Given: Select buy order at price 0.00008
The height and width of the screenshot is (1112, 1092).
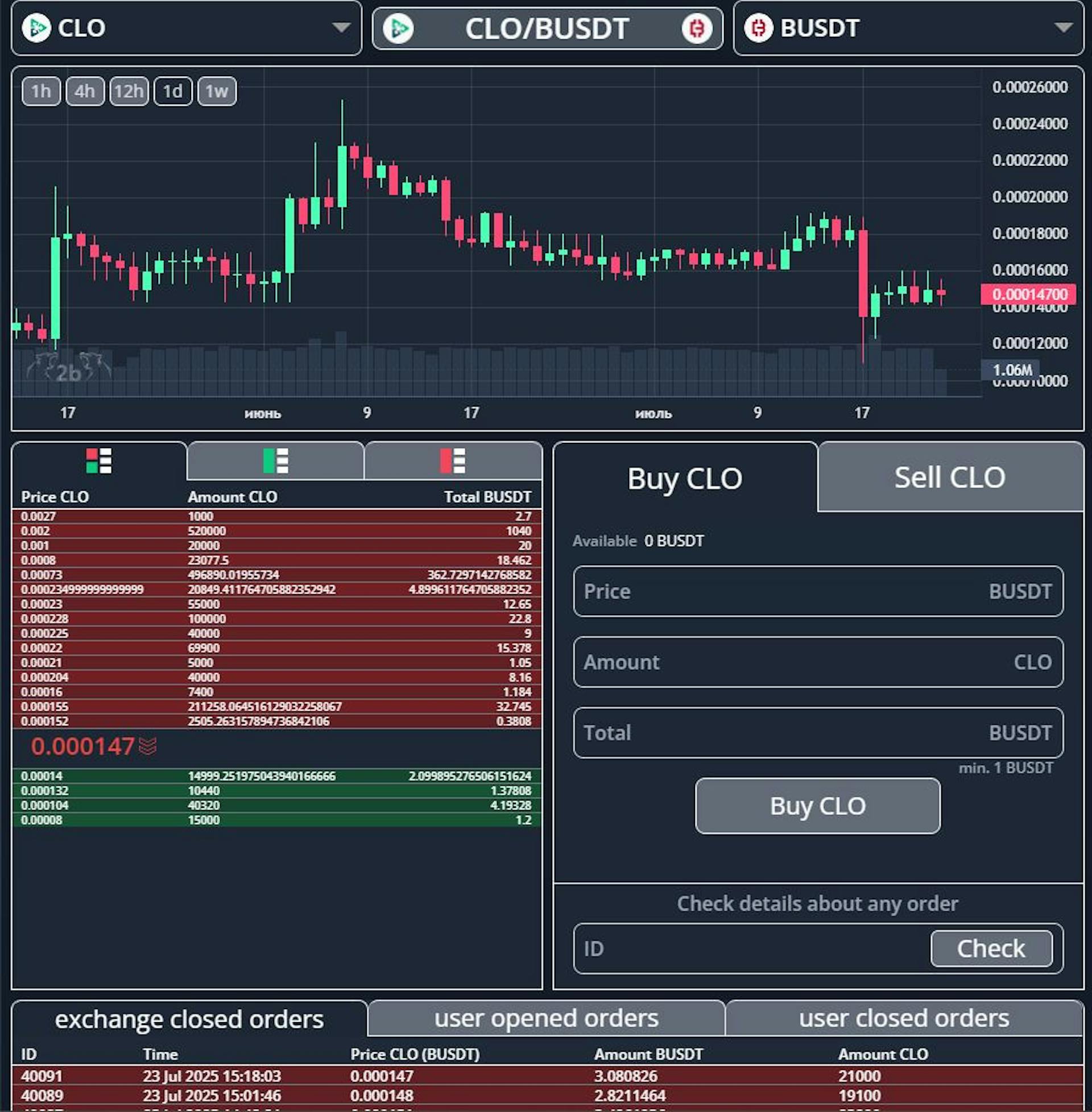Looking at the screenshot, I should [x=276, y=820].
